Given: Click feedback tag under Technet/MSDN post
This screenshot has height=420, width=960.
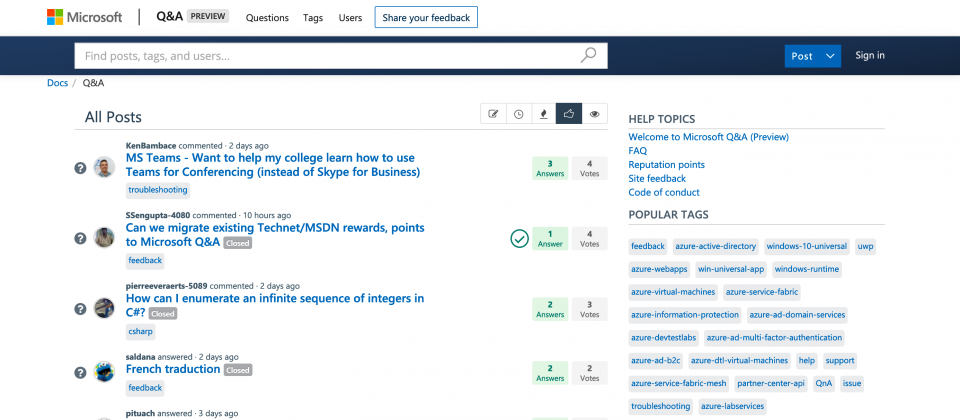Looking at the screenshot, I should (145, 260).
